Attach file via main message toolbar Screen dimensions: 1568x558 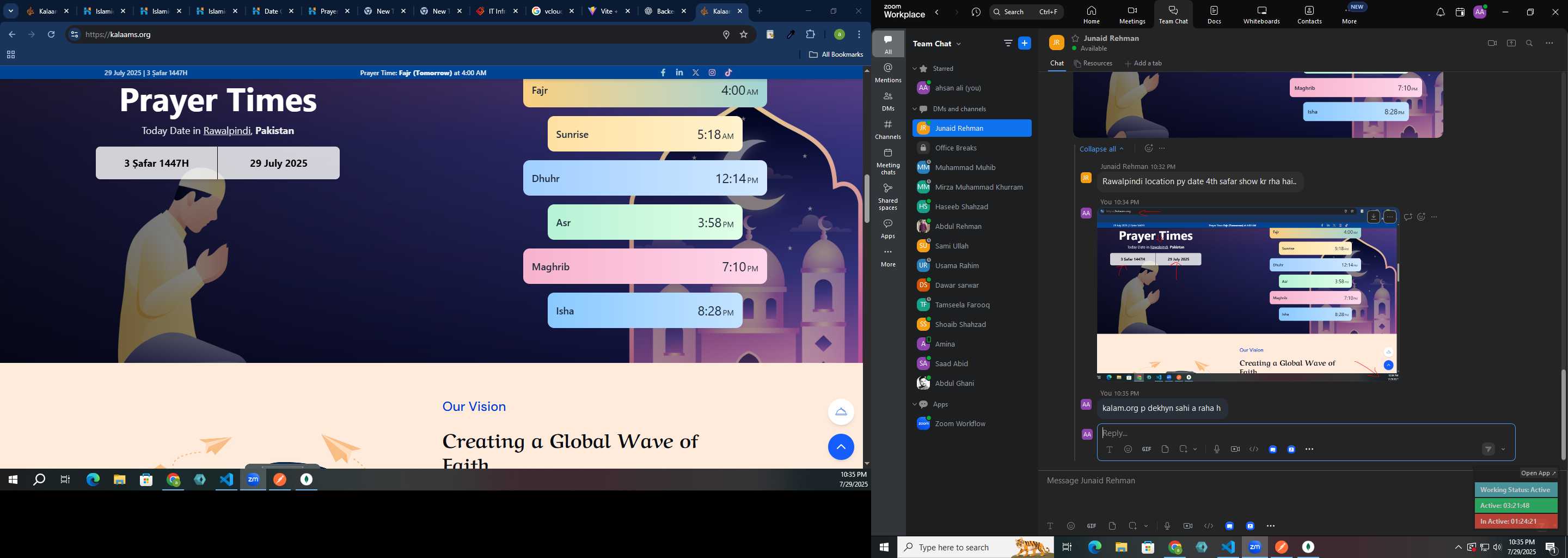(x=1112, y=526)
